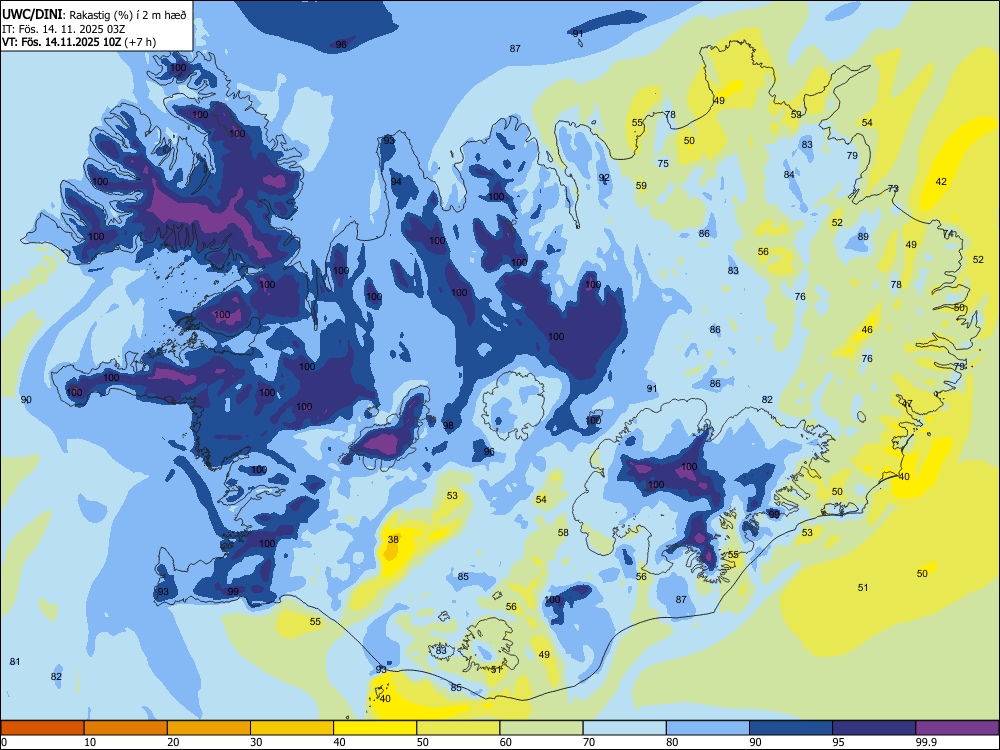Click the 50–60 legend color band
1000x750 pixels.
click(458, 728)
